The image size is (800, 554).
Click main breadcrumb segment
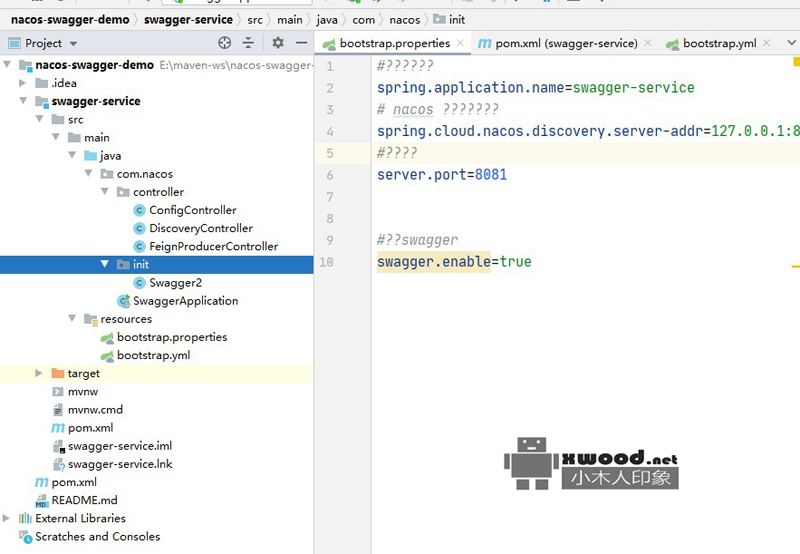click(x=290, y=20)
